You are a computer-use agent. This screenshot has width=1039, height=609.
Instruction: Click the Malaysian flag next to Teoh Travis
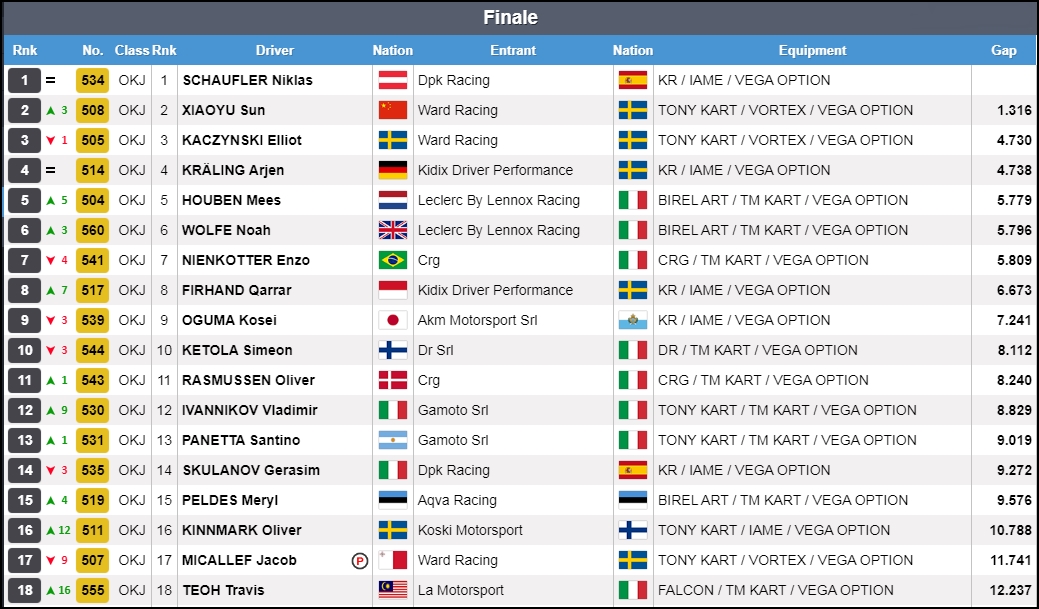(392, 590)
